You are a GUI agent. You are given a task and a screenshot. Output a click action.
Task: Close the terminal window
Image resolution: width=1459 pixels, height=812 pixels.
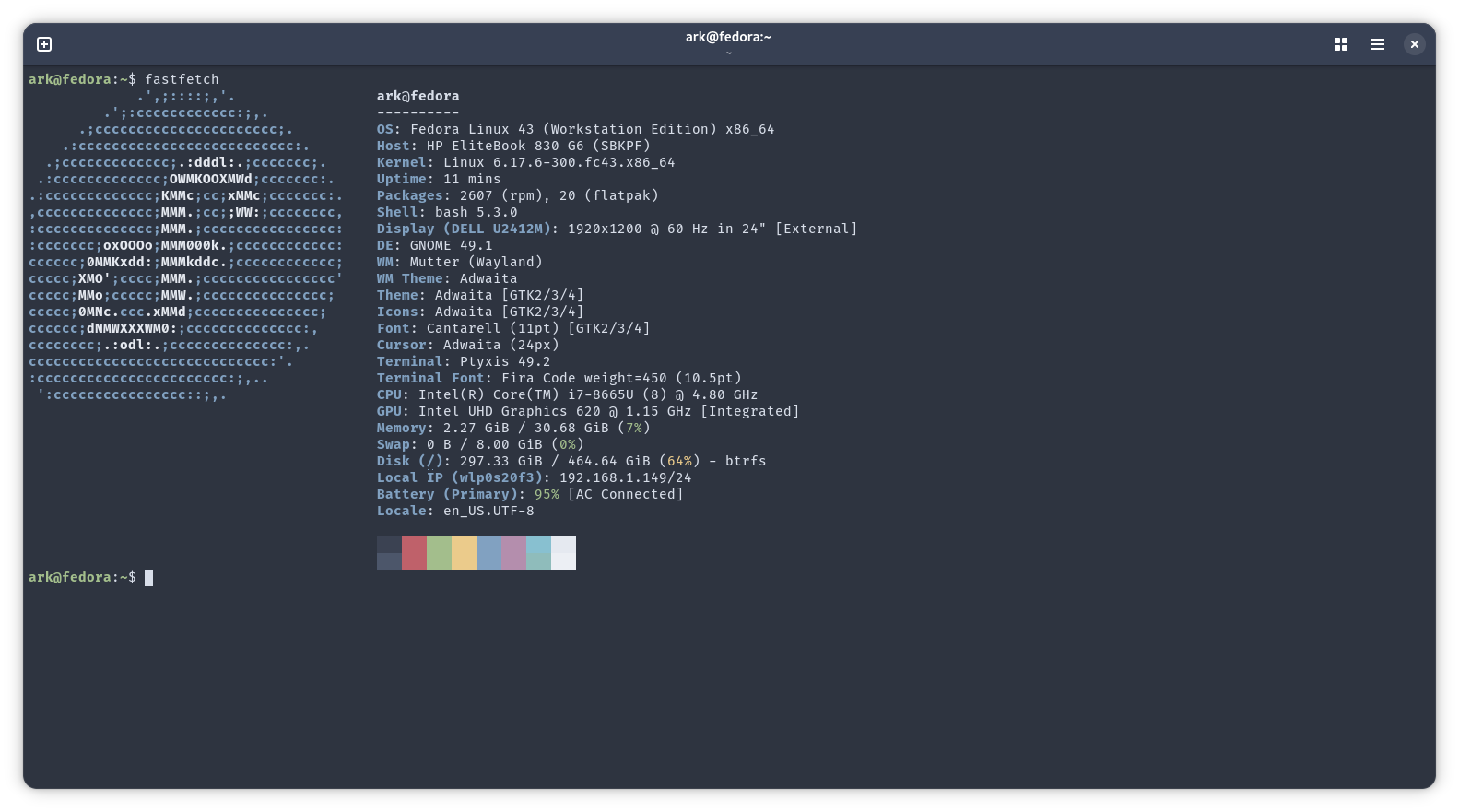1414,44
